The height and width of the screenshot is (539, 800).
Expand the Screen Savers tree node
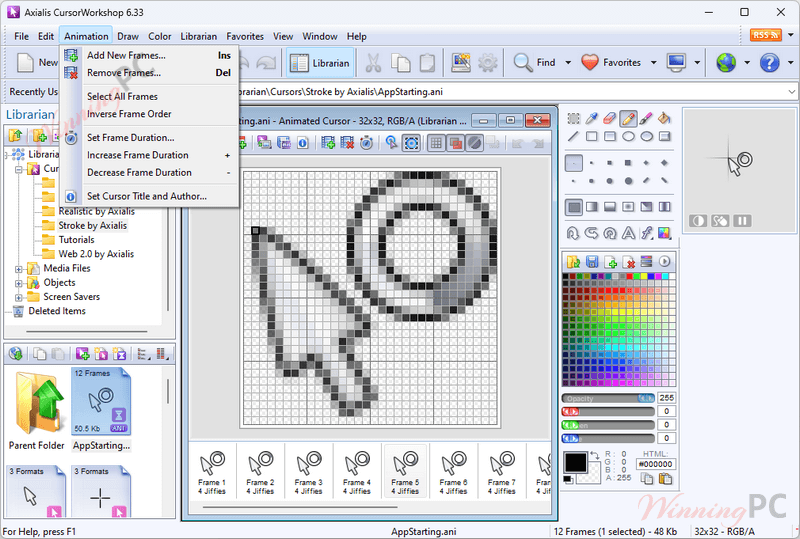tap(19, 298)
